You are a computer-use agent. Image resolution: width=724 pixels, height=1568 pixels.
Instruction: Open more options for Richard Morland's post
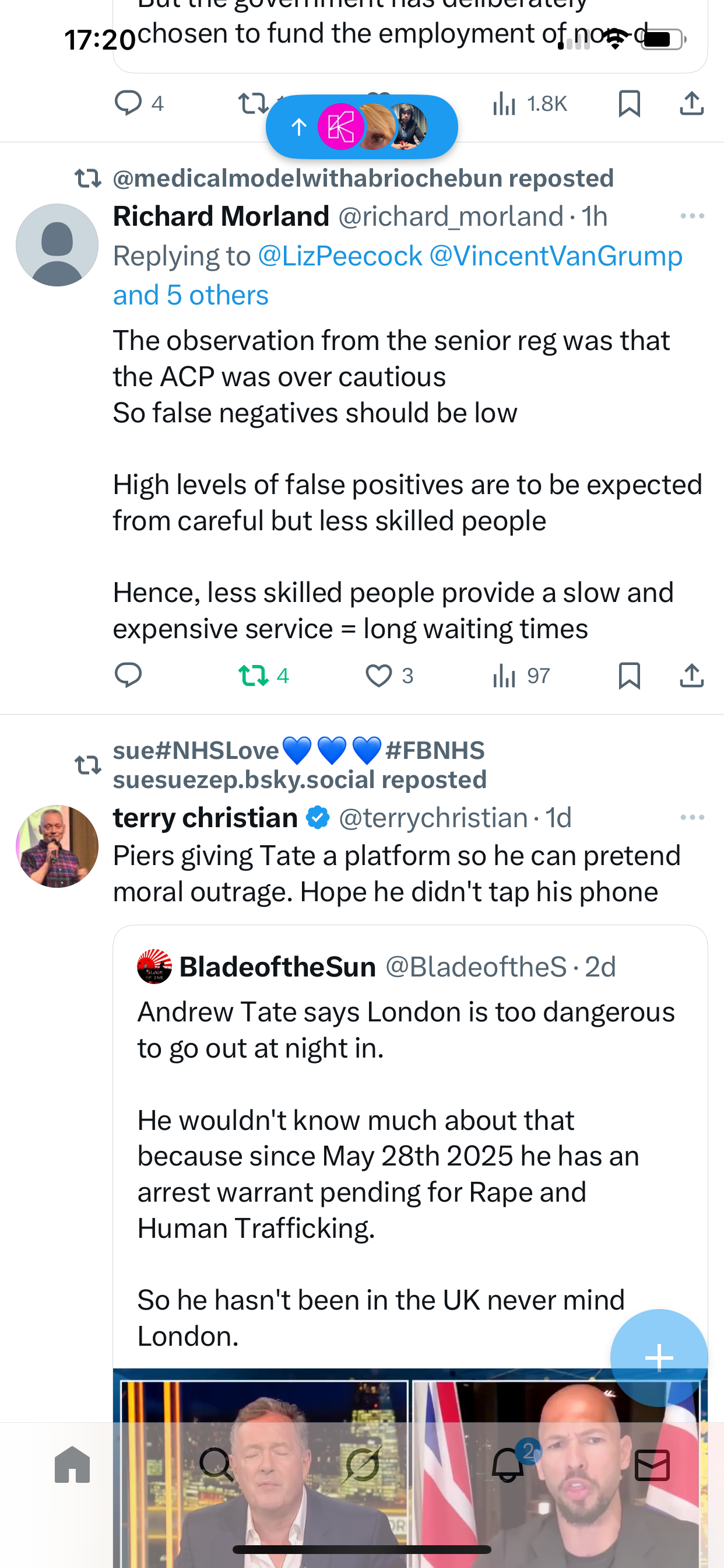coord(692,216)
